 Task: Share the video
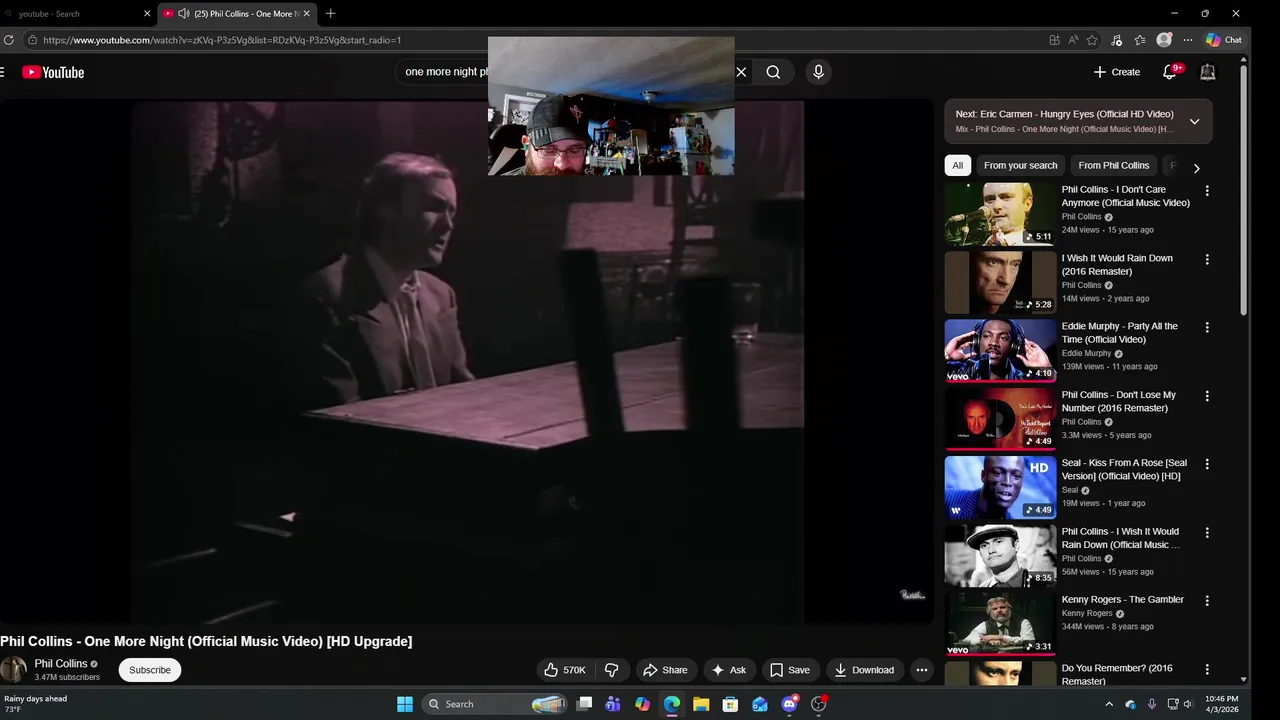pyautogui.click(x=665, y=670)
